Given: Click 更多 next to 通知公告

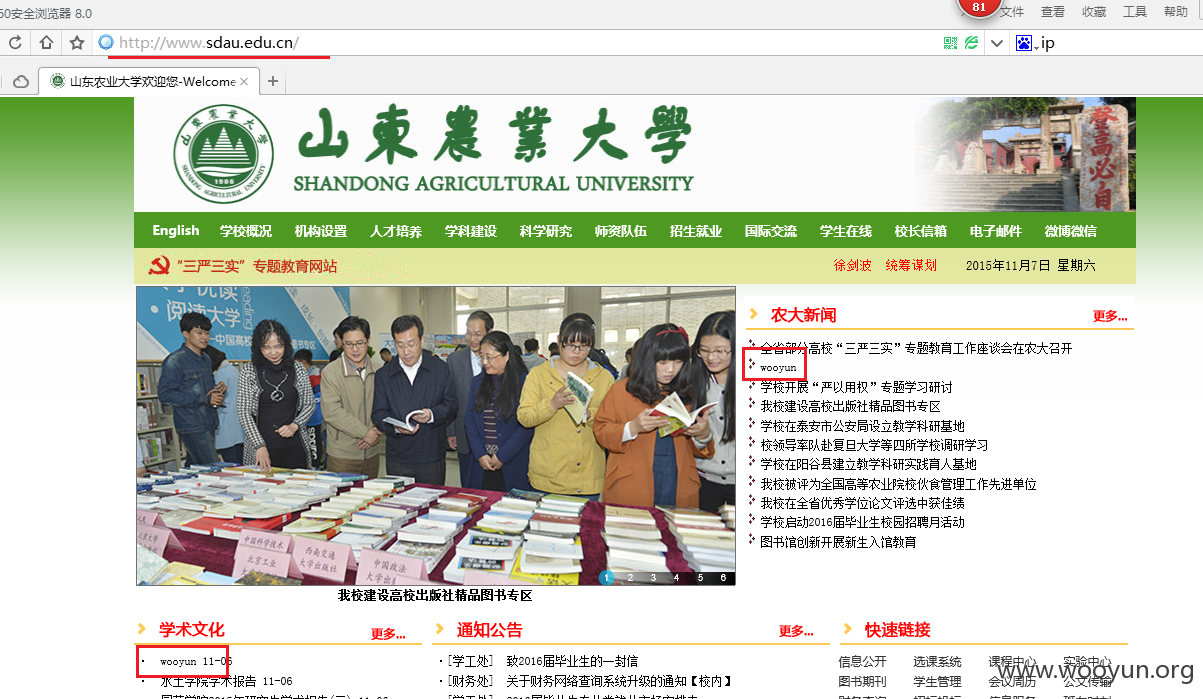Looking at the screenshot, I should click(796, 631).
